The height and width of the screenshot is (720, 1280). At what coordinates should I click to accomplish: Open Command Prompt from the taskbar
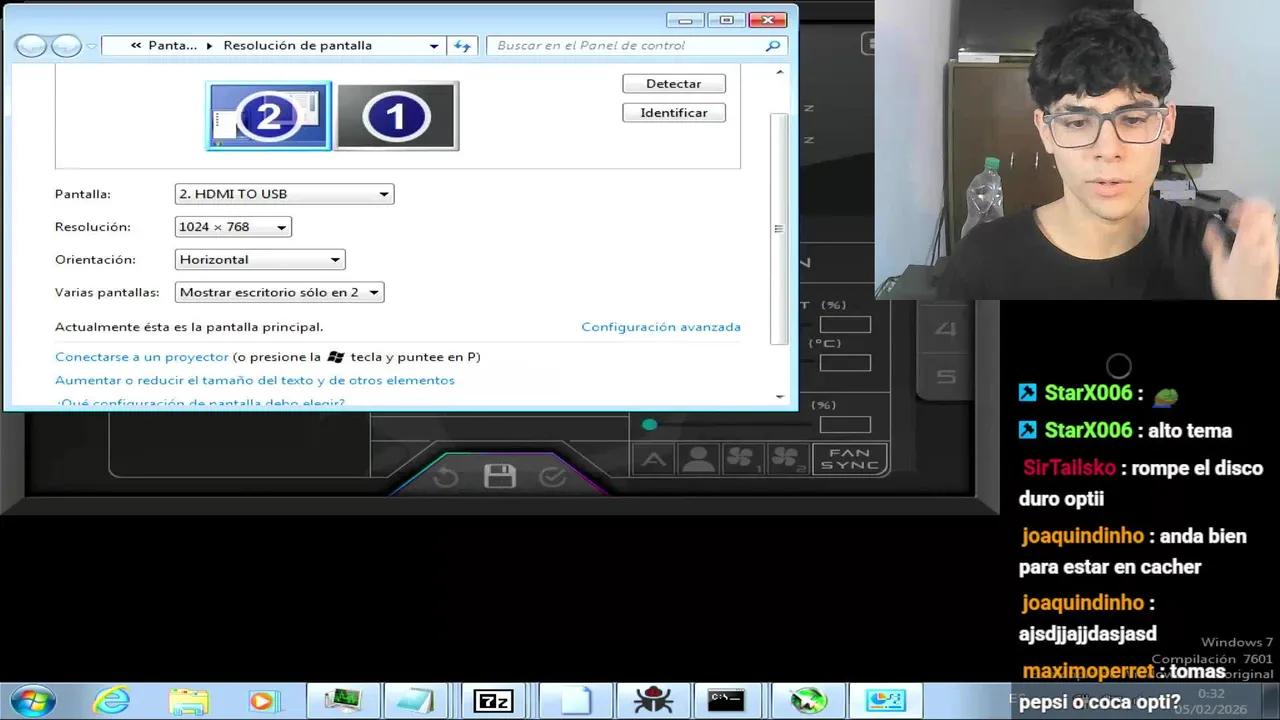[x=726, y=700]
